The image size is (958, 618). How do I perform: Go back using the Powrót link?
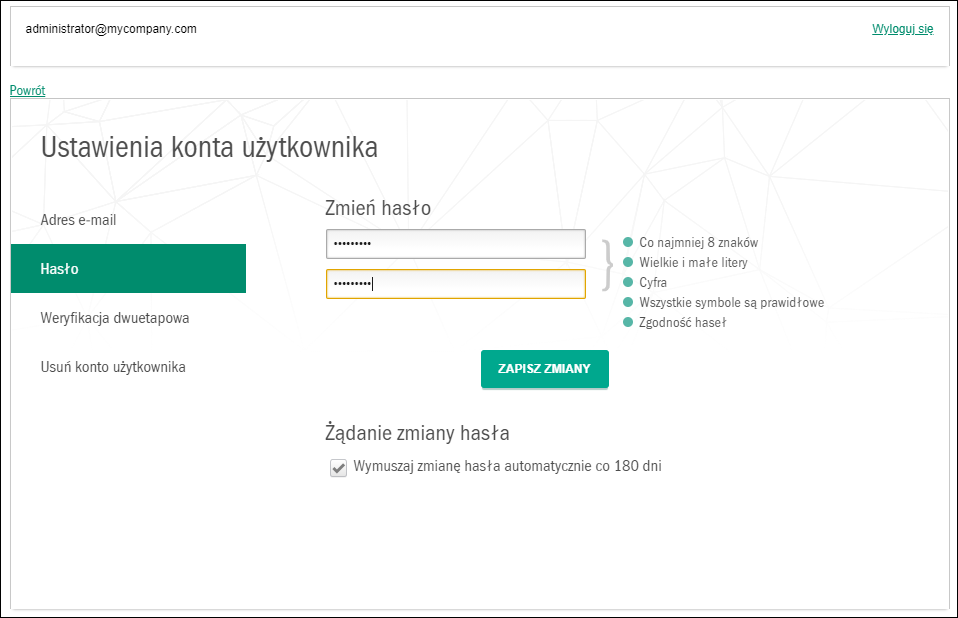(27, 90)
